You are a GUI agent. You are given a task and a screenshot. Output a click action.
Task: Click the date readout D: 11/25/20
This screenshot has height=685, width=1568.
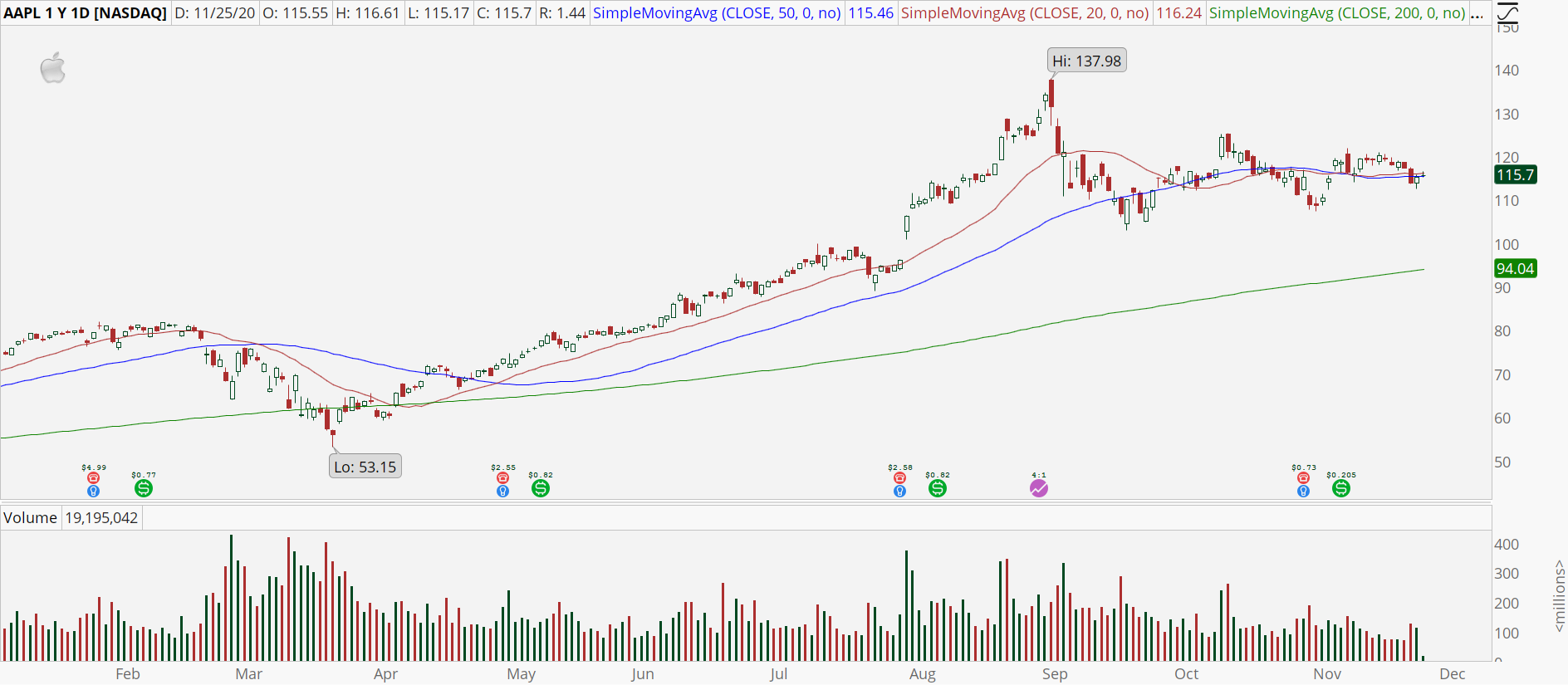click(x=215, y=13)
